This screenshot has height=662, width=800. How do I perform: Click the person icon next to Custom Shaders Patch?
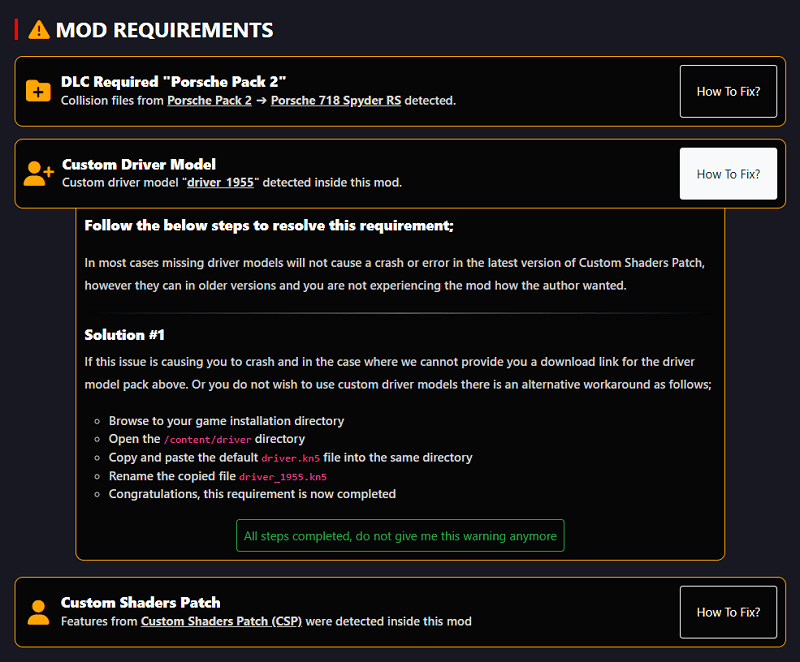click(38, 612)
